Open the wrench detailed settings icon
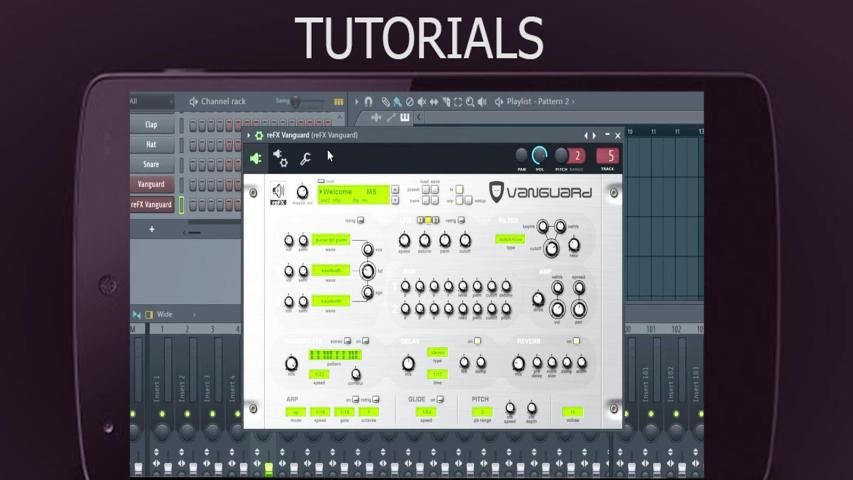 point(305,157)
